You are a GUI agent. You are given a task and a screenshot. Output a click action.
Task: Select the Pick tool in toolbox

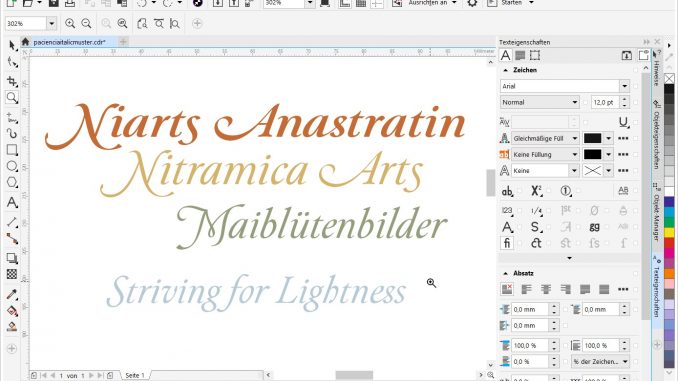[12, 45]
